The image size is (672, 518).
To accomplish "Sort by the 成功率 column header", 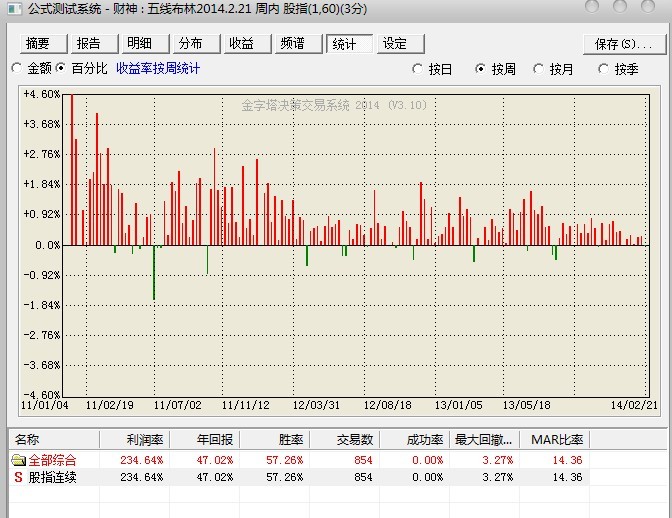I will click(x=414, y=440).
